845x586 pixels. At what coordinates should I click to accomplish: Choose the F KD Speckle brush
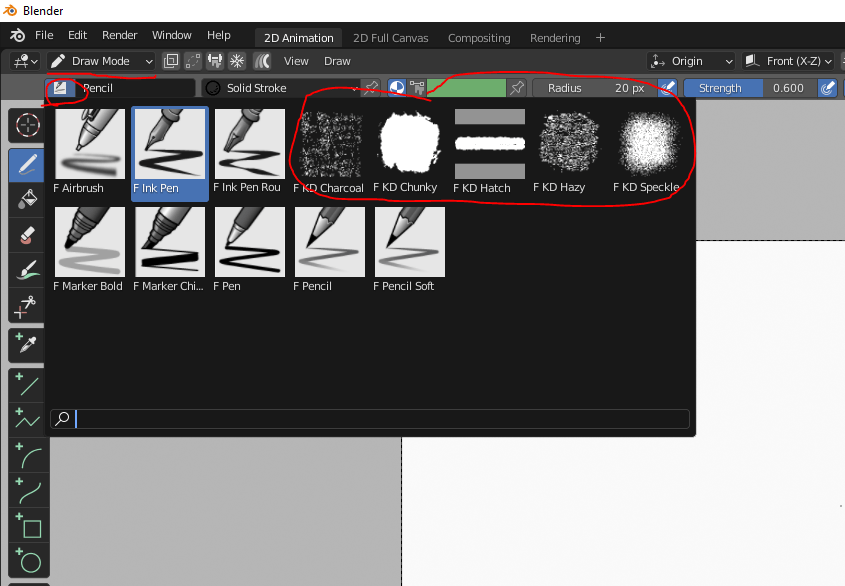[649, 153]
